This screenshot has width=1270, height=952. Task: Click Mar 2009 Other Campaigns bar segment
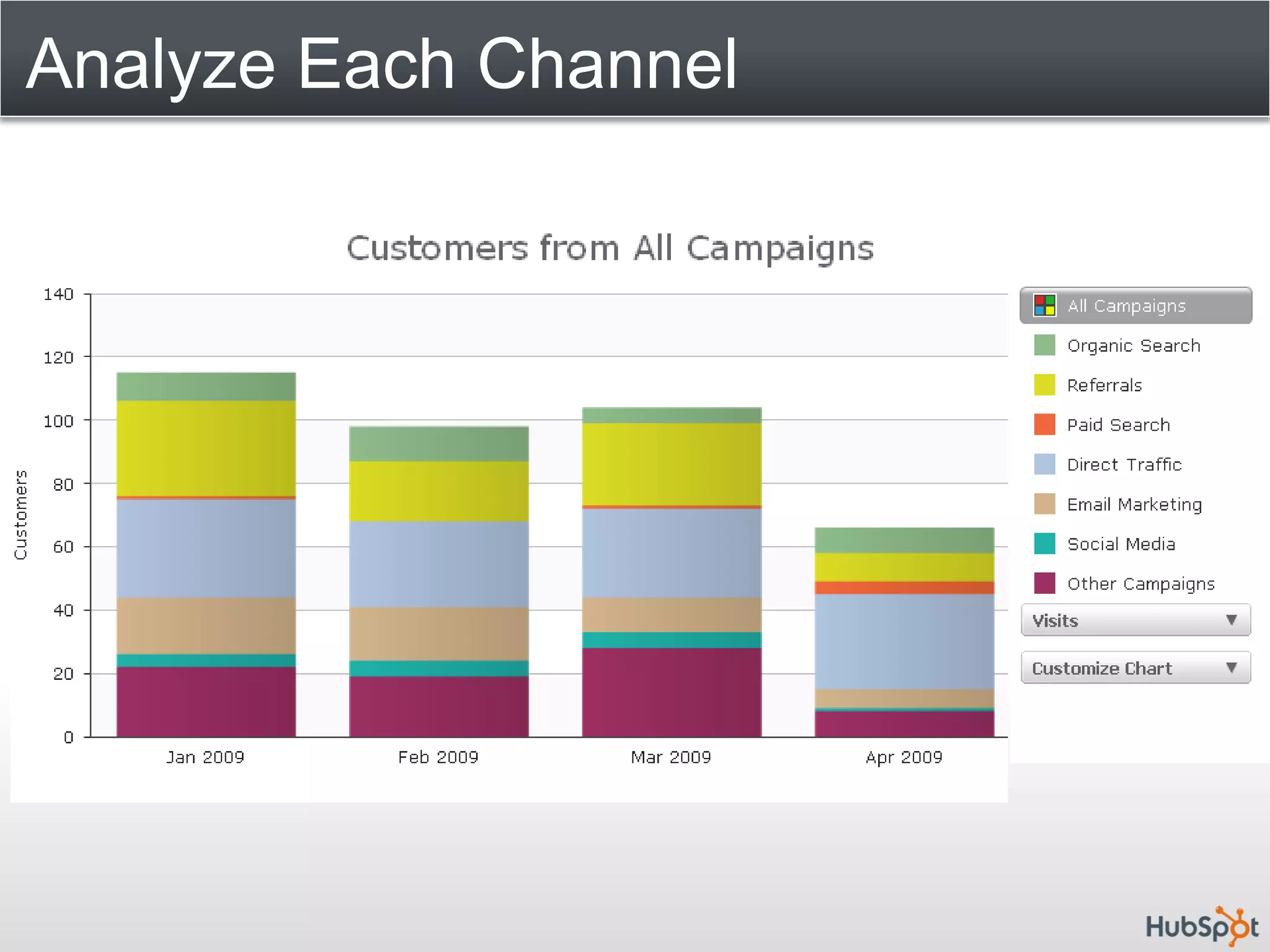[x=672, y=692]
